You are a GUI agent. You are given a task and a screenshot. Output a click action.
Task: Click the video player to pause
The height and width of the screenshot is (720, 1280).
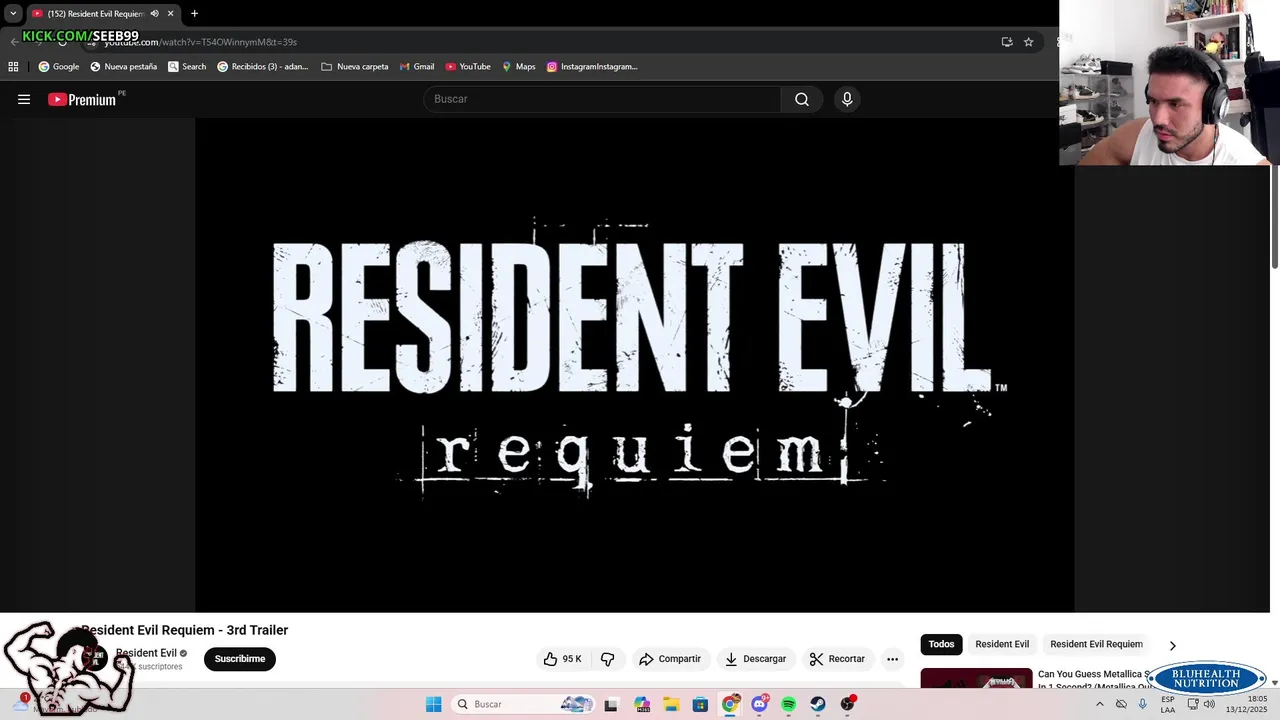click(634, 365)
